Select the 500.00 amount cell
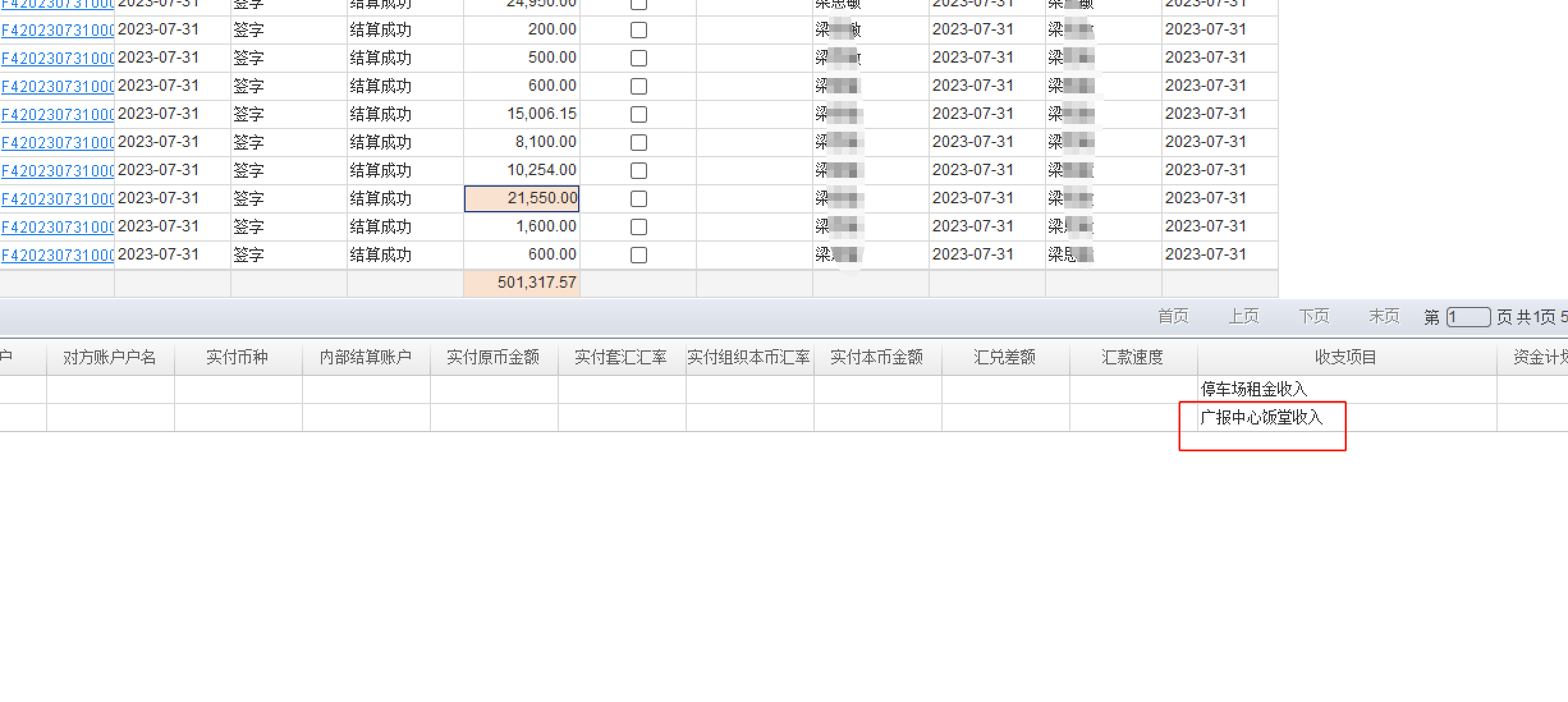1568x702 pixels. coord(522,58)
